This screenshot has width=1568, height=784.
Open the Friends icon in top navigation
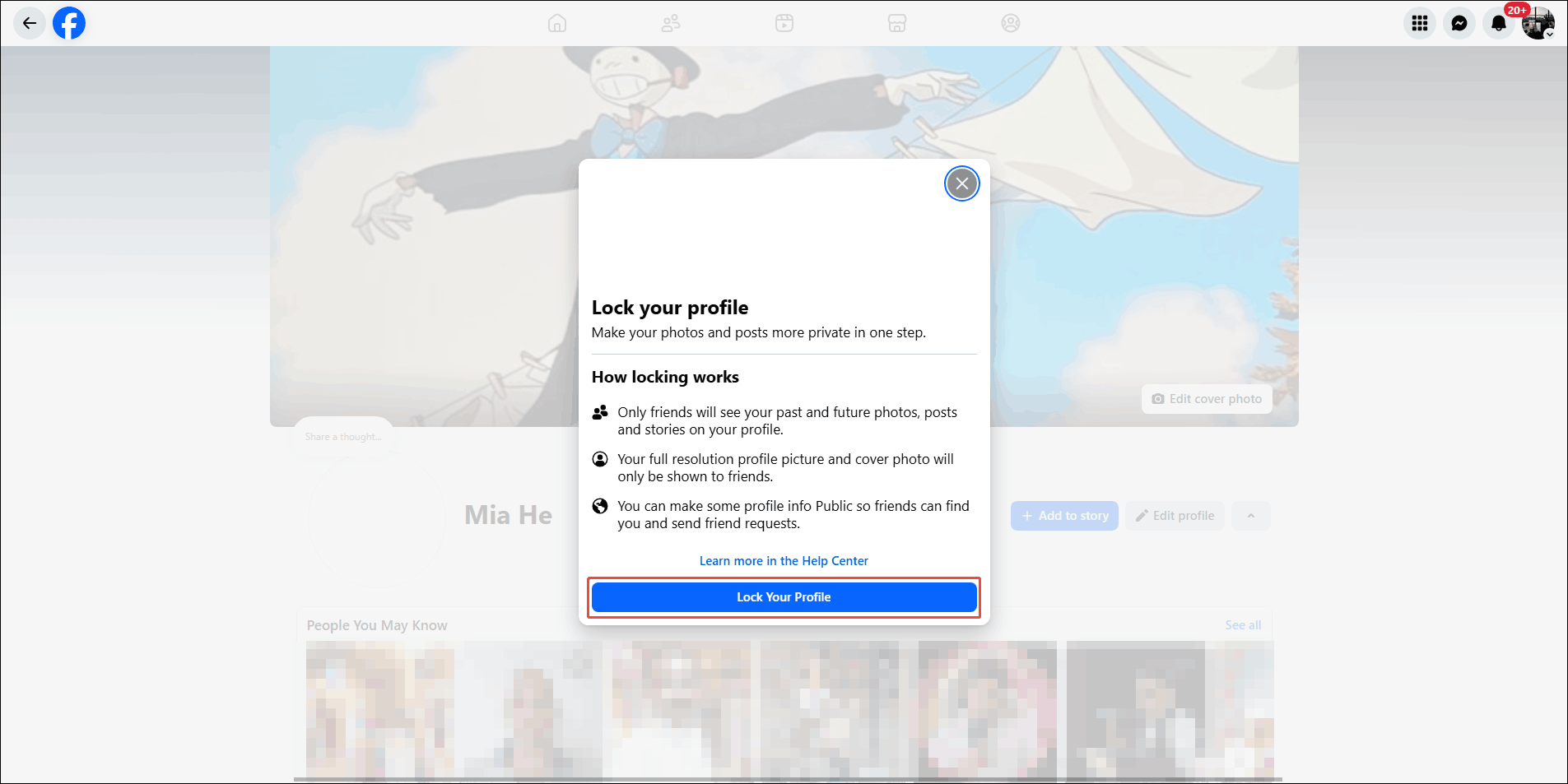tap(671, 23)
